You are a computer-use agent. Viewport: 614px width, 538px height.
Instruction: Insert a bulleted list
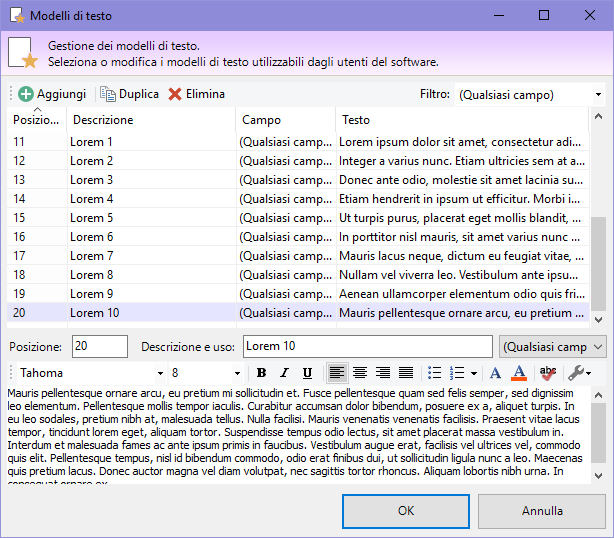pyautogui.click(x=435, y=373)
